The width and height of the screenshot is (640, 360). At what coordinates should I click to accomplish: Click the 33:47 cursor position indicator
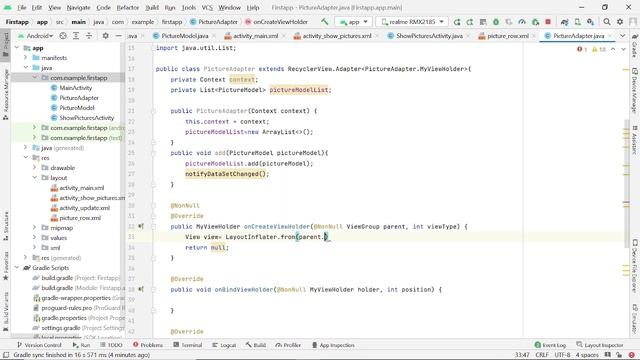click(522, 355)
